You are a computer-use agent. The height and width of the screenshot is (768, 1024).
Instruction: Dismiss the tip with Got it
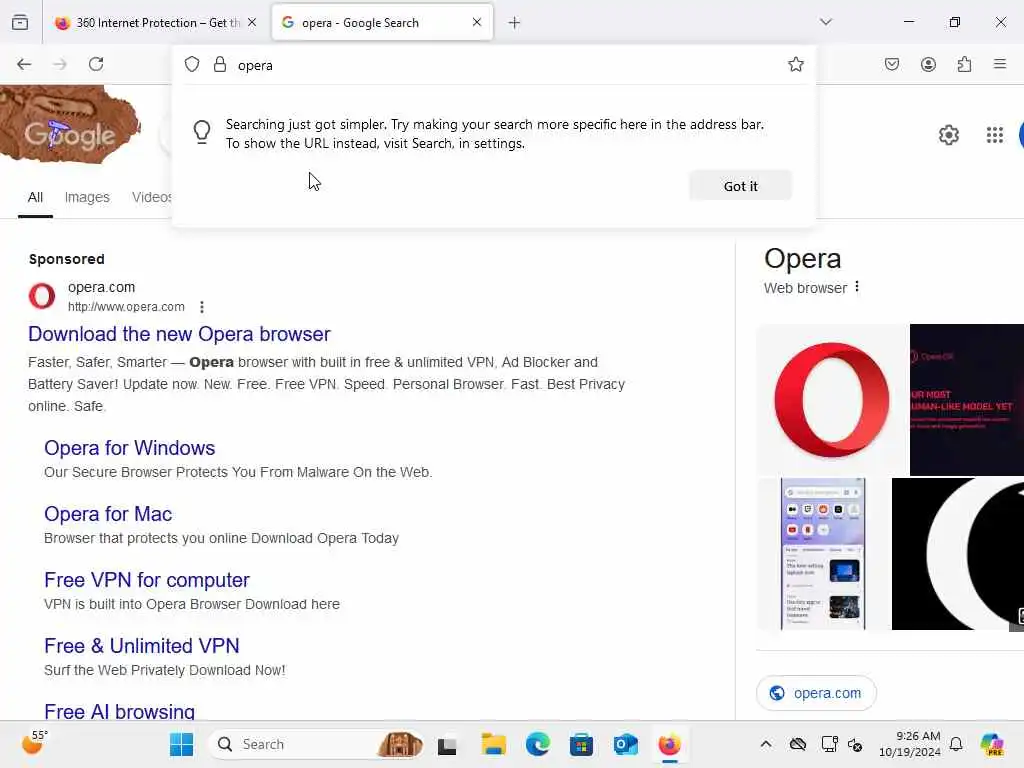[x=741, y=186]
